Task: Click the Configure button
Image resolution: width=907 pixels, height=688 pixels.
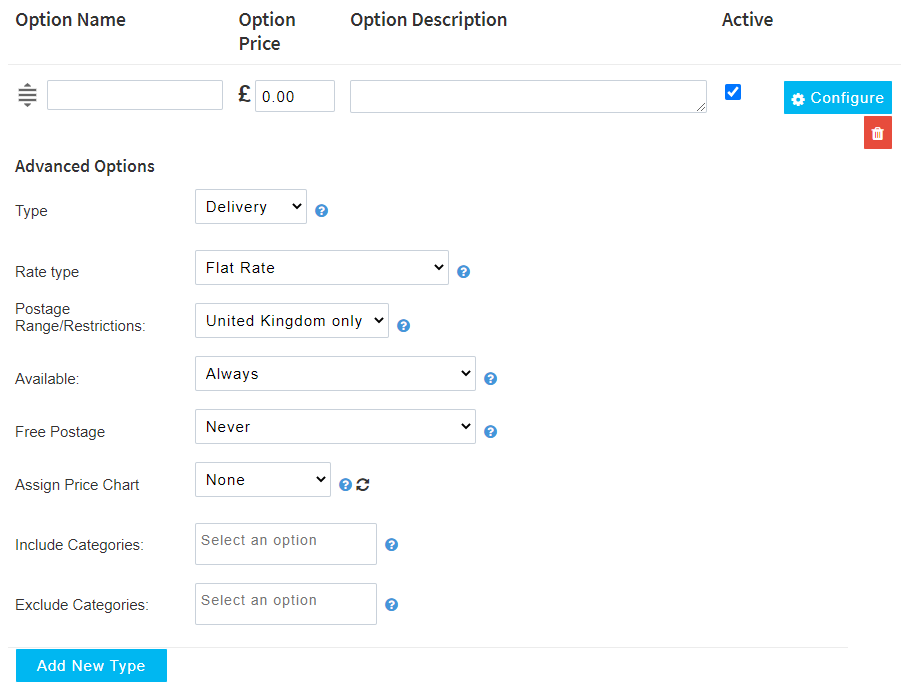Action: [837, 98]
